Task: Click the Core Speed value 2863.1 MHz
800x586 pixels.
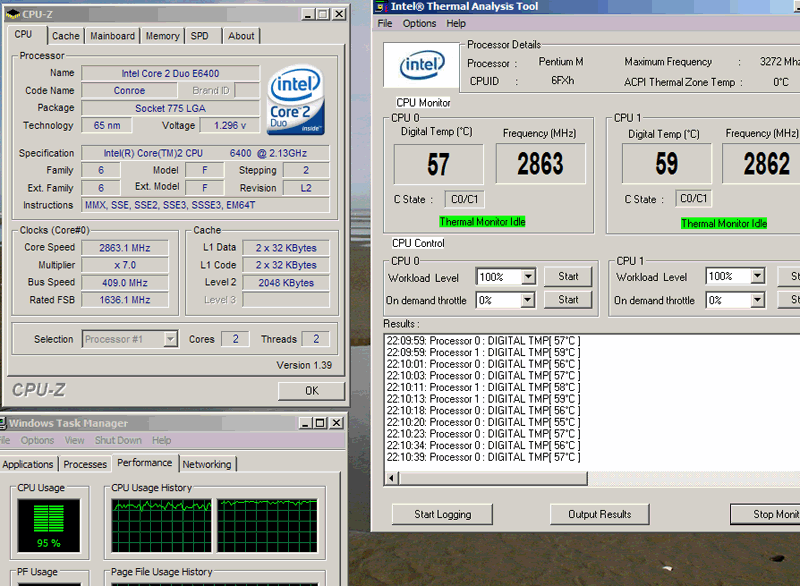Action: tap(125, 248)
